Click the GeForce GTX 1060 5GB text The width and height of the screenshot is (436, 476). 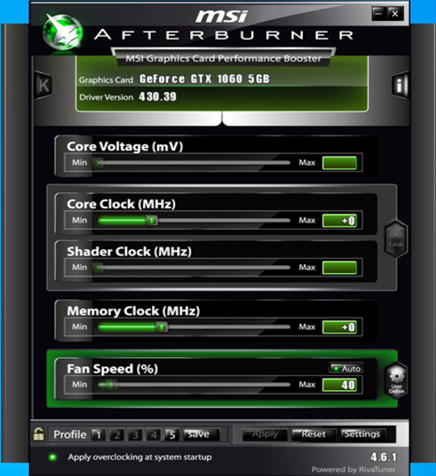(x=204, y=79)
